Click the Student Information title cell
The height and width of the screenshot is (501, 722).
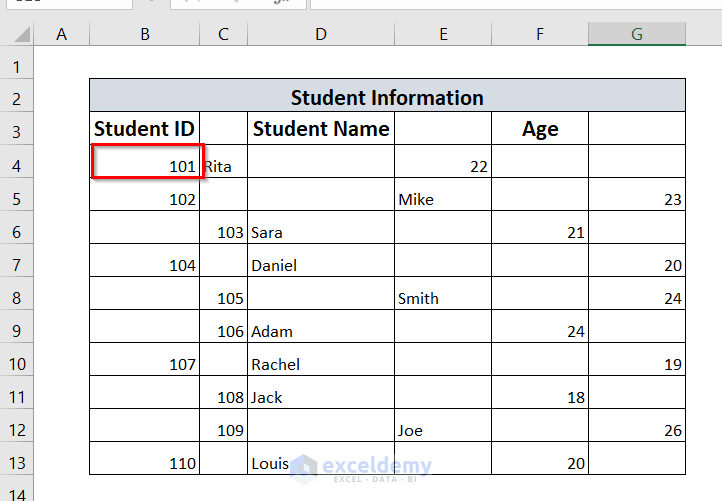tap(387, 95)
